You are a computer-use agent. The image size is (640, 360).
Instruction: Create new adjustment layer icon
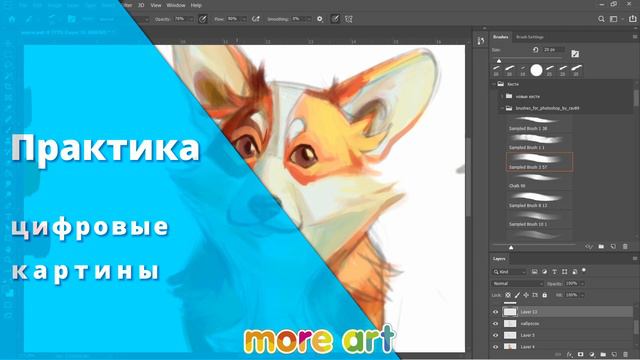[592, 355]
